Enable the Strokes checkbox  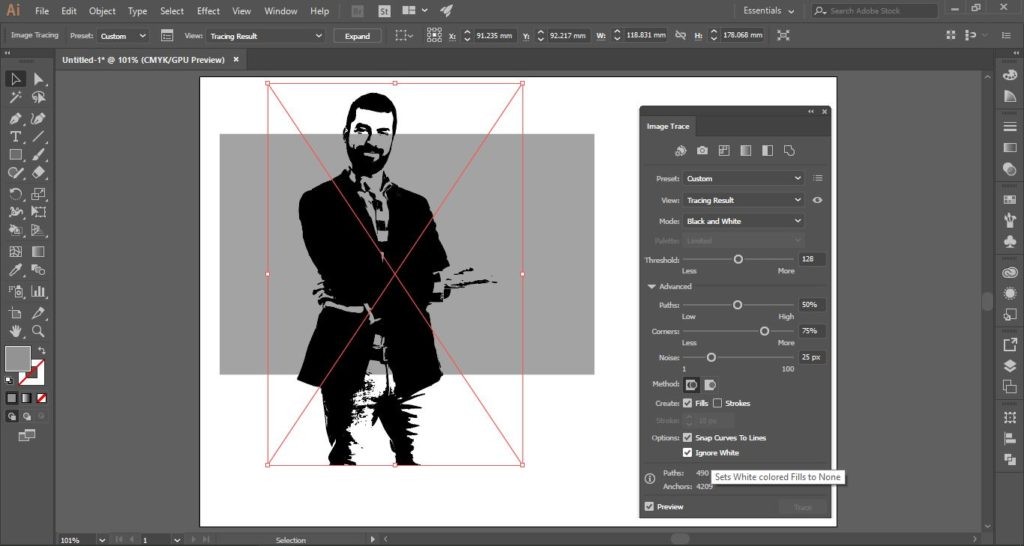point(718,403)
